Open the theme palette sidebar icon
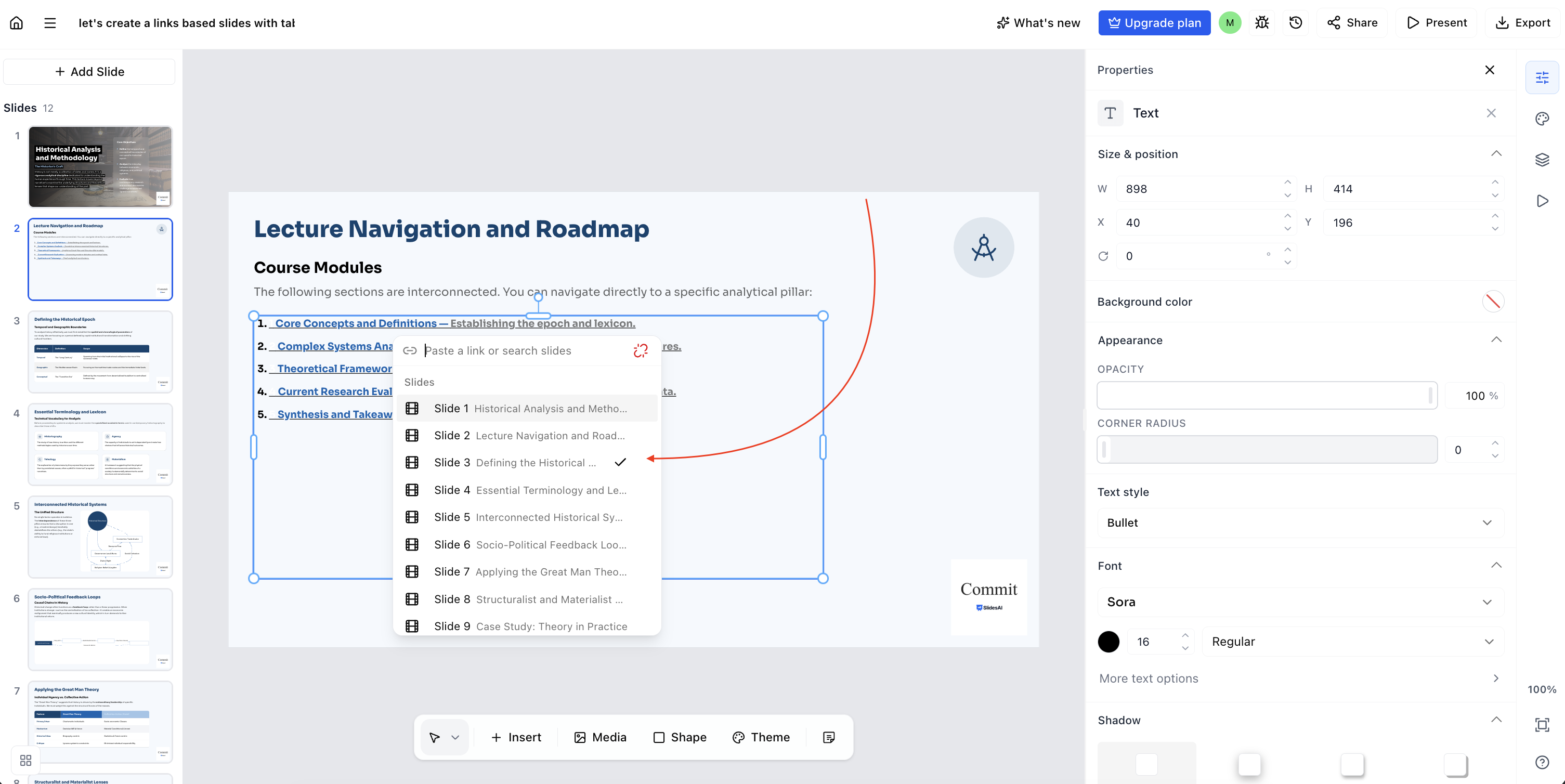This screenshot has height=784, width=1565. coord(1542,119)
